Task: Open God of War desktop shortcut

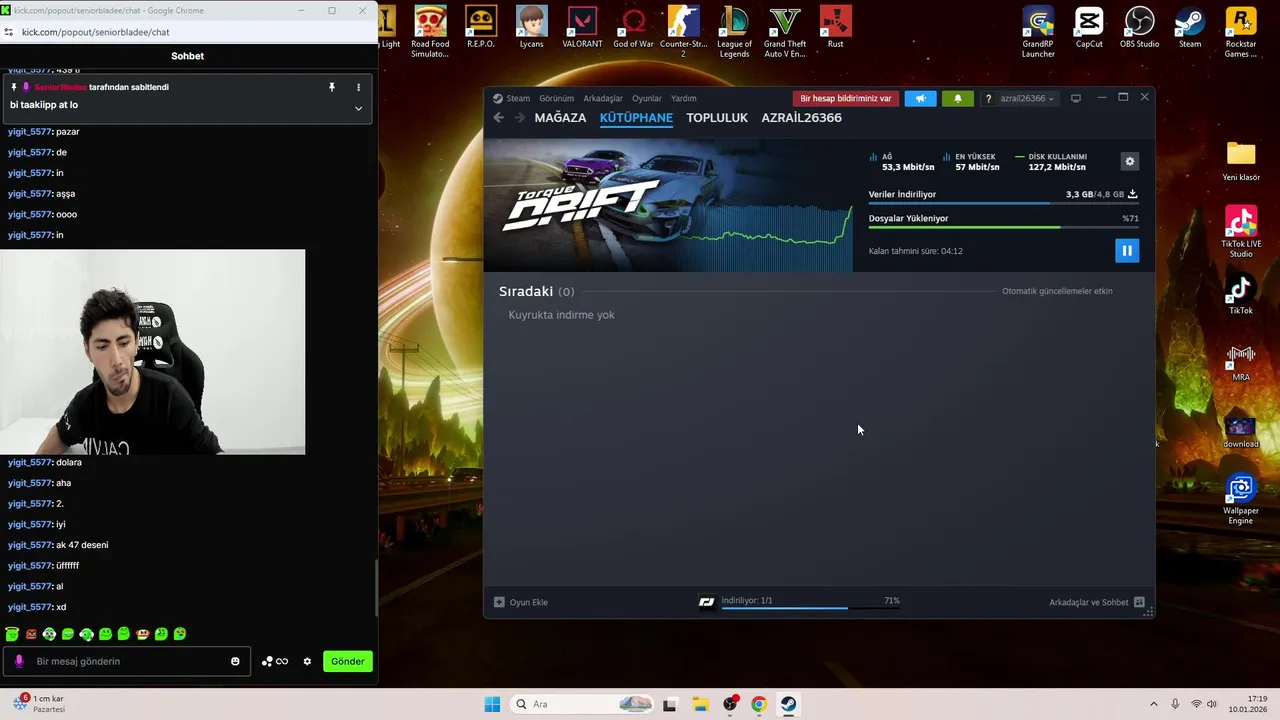Action: (633, 29)
